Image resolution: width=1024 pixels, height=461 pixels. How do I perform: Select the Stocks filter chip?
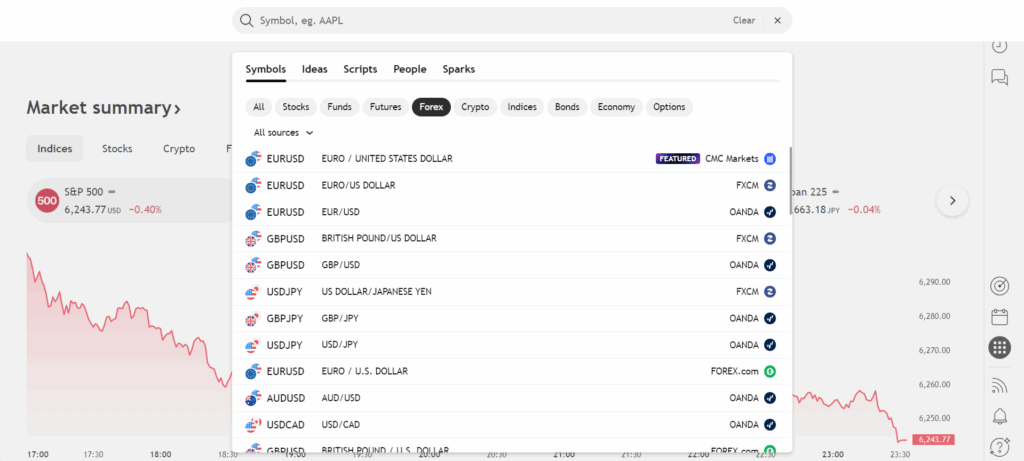coord(296,107)
